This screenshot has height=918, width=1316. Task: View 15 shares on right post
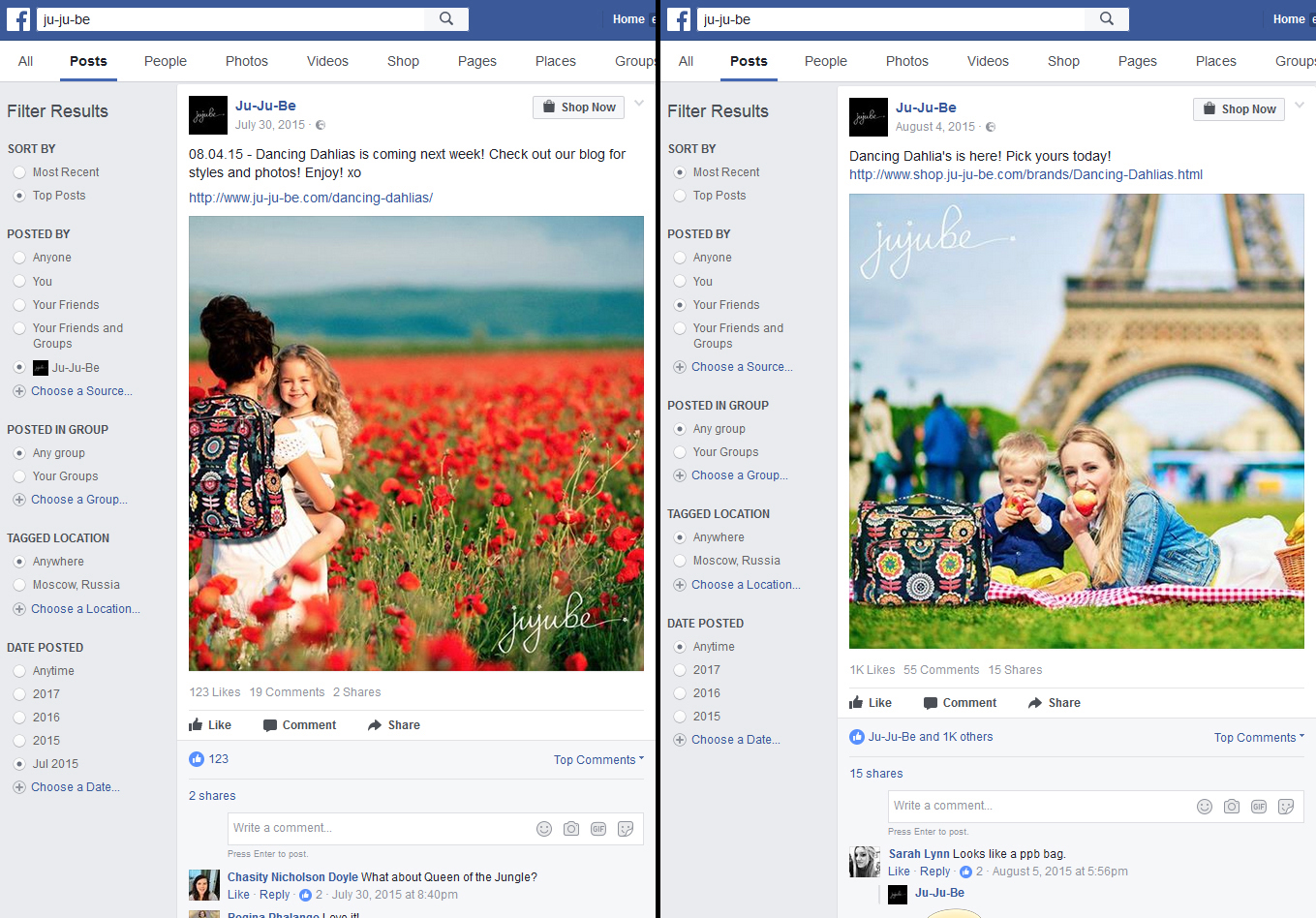pos(876,774)
